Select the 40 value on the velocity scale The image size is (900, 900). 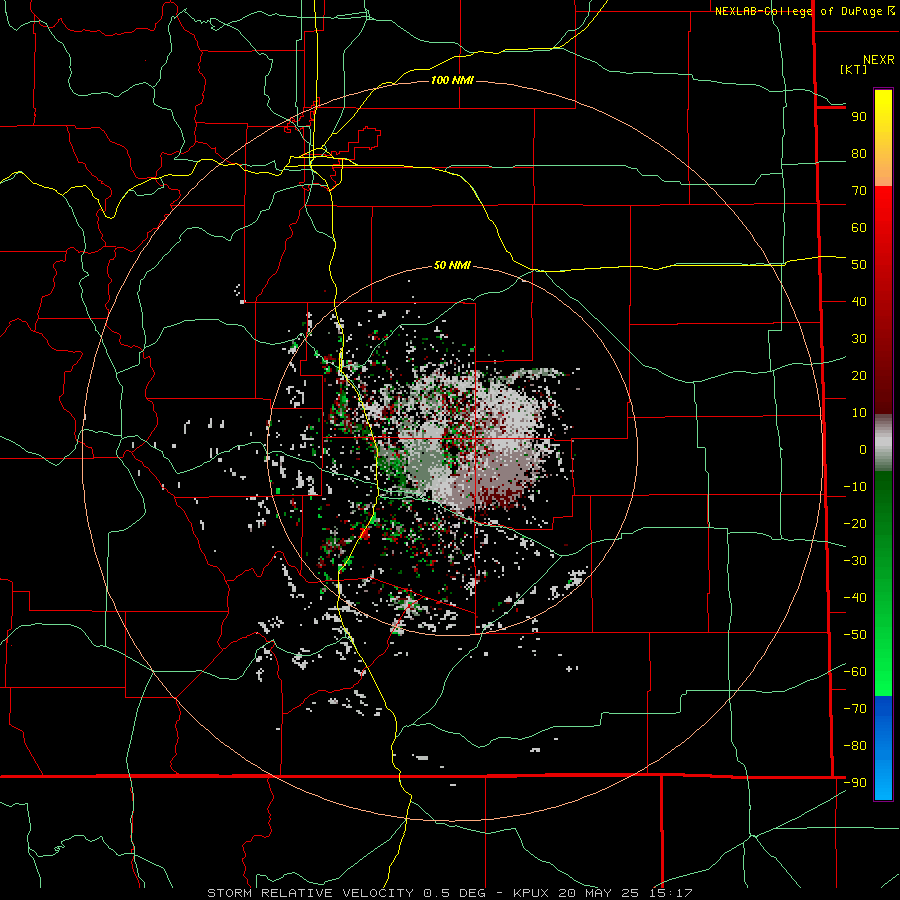(x=859, y=302)
